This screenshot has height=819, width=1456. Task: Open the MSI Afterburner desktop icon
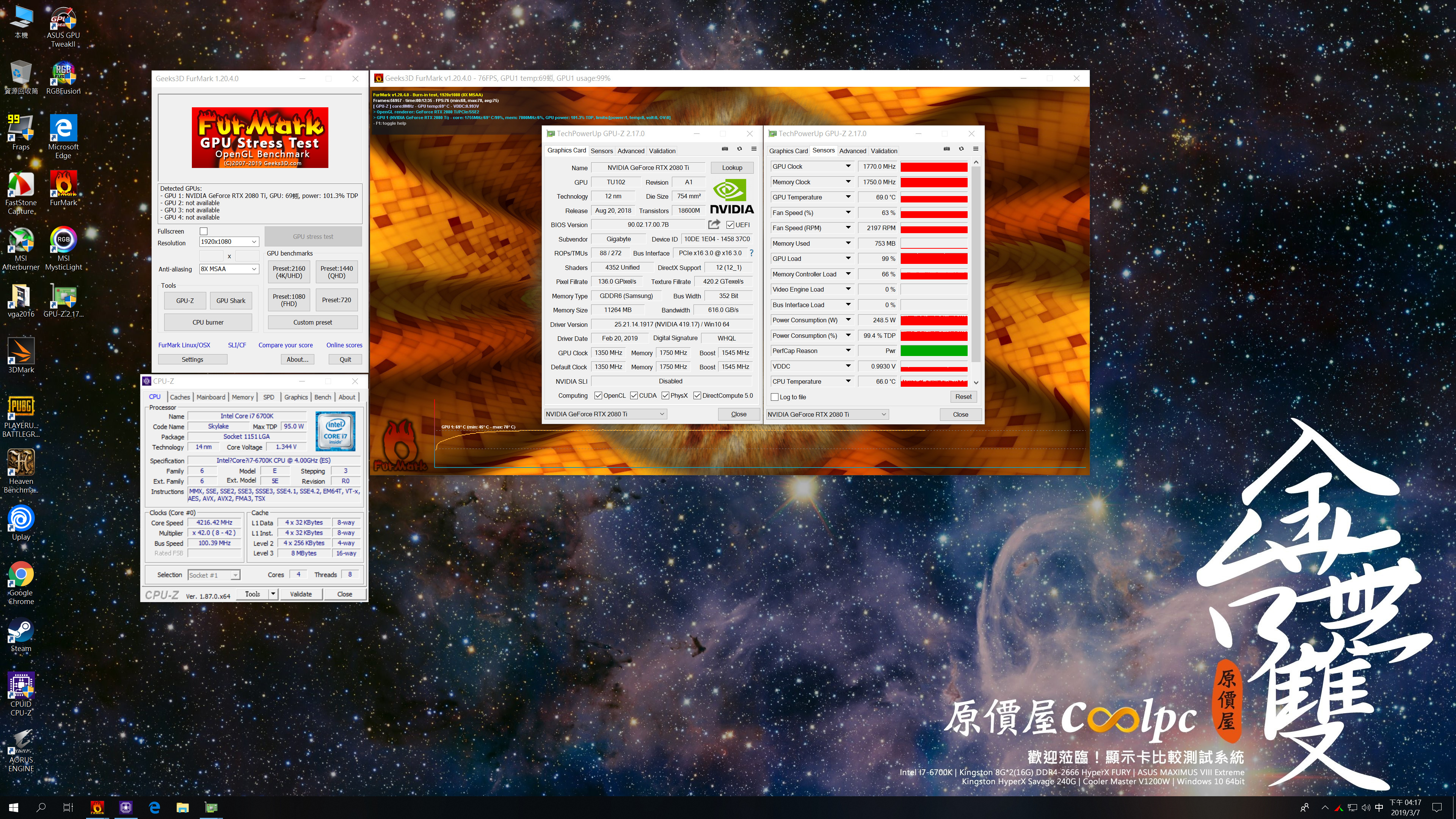click(x=21, y=249)
